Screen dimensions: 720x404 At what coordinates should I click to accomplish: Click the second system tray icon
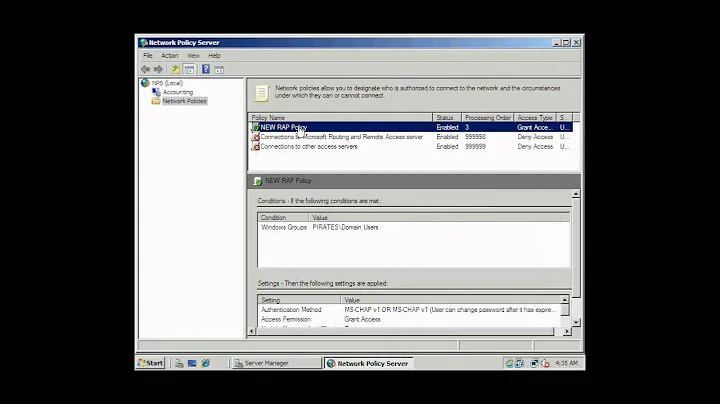pos(519,363)
